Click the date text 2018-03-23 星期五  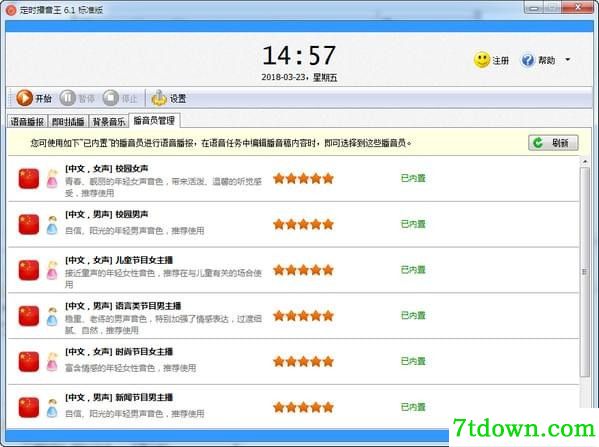point(299,78)
